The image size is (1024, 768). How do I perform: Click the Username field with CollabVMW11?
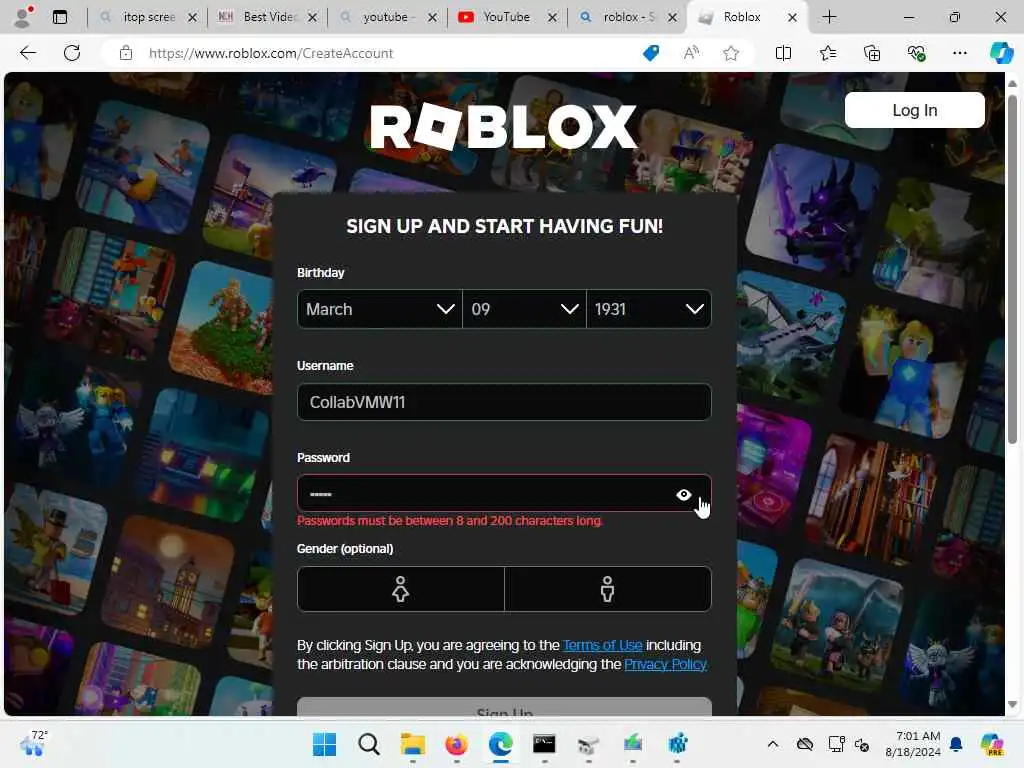pos(504,402)
